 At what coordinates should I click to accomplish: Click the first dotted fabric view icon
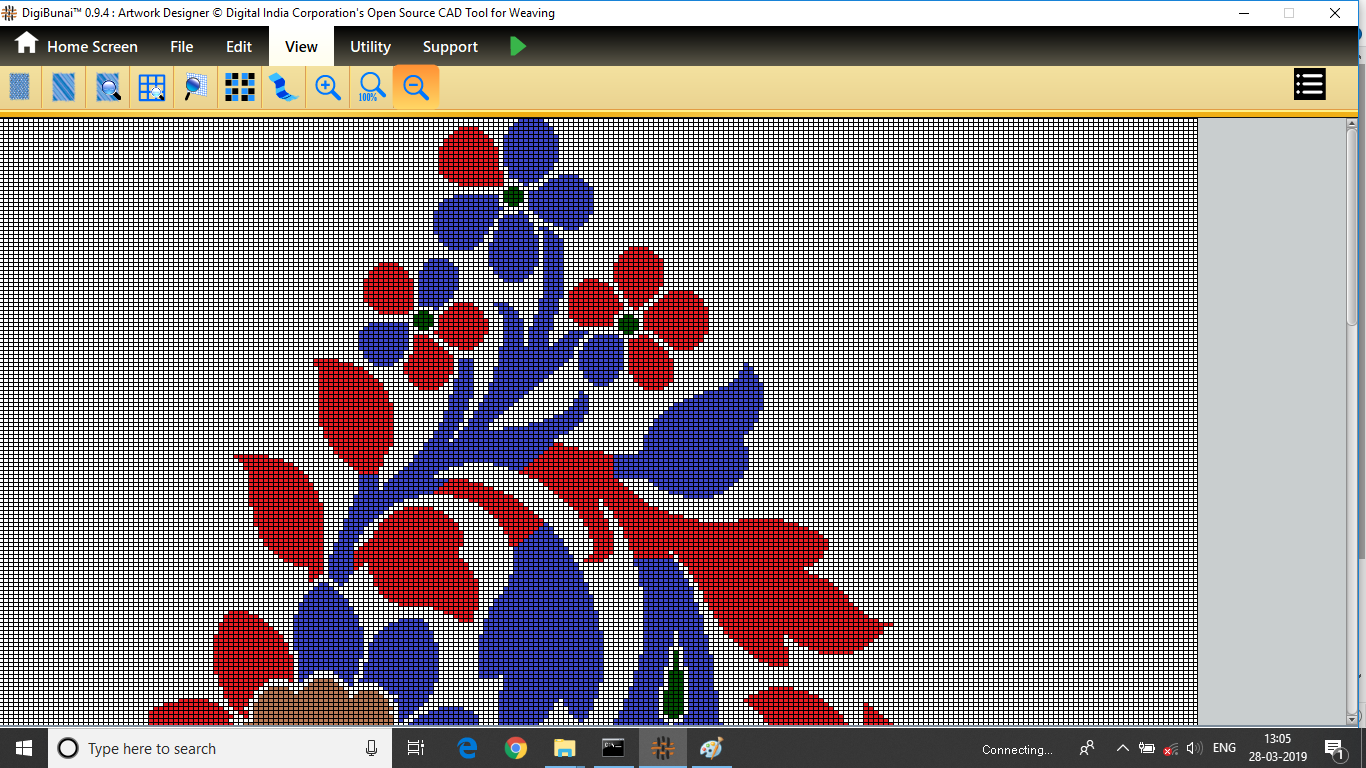20,87
